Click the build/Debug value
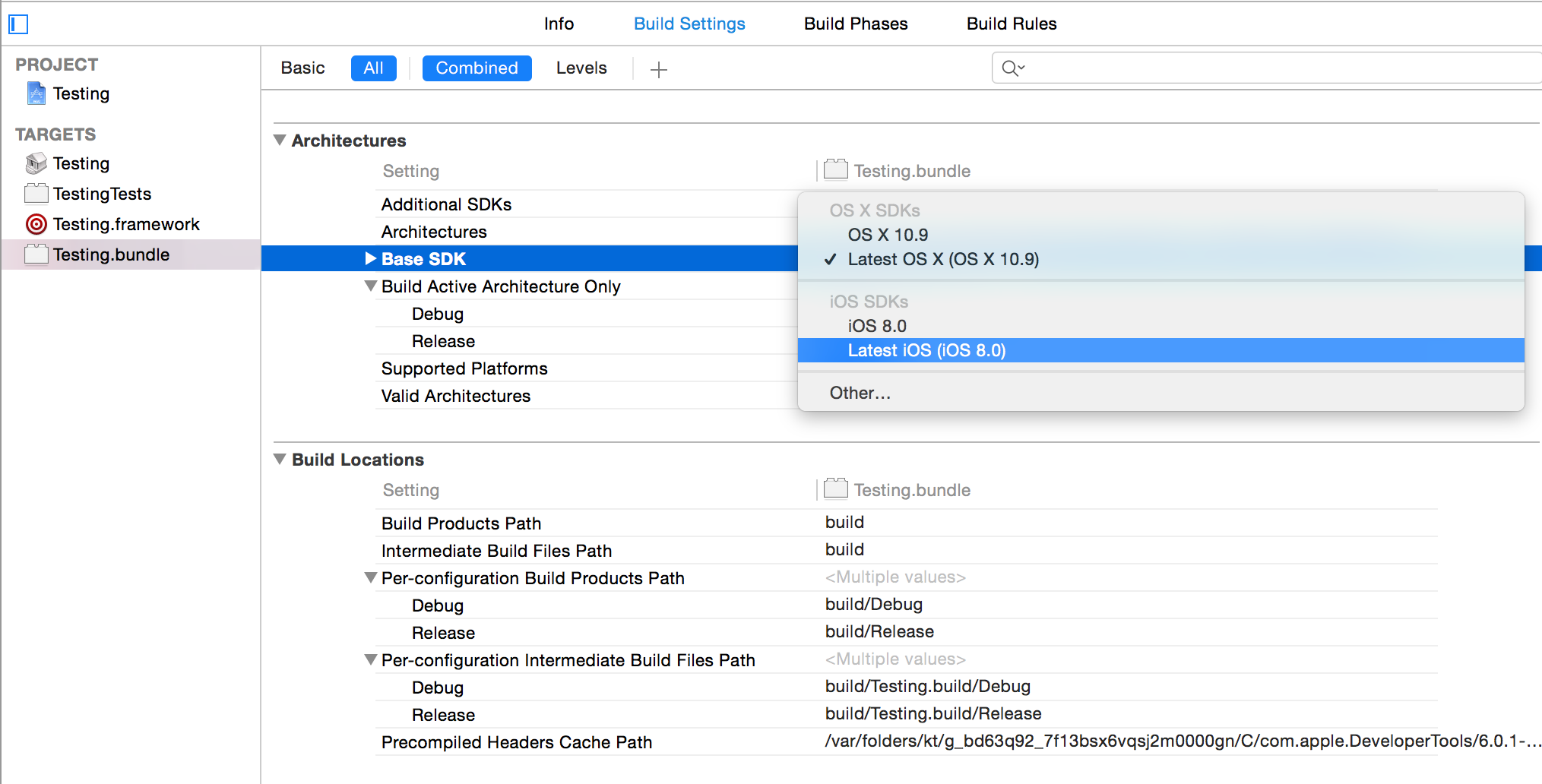Image resolution: width=1542 pixels, height=784 pixels. pyautogui.click(x=874, y=604)
